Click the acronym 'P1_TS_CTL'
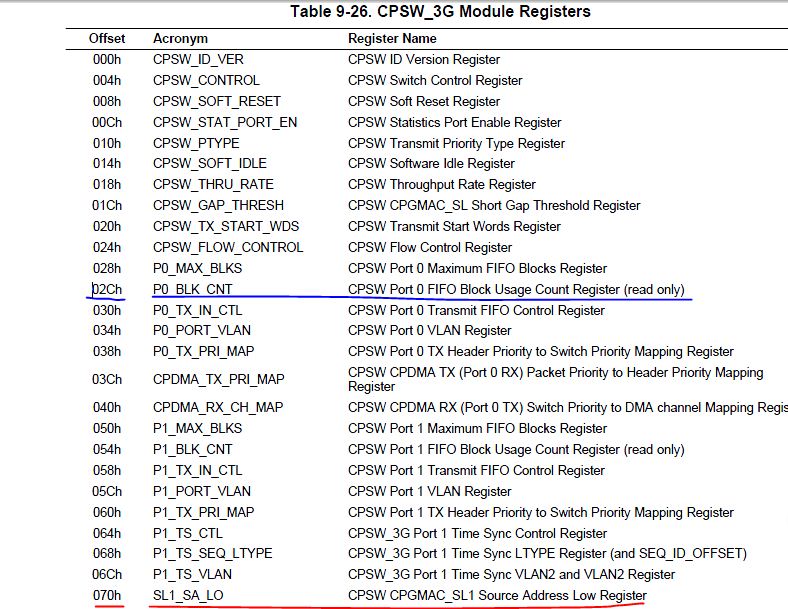788x609 pixels. coord(187,534)
